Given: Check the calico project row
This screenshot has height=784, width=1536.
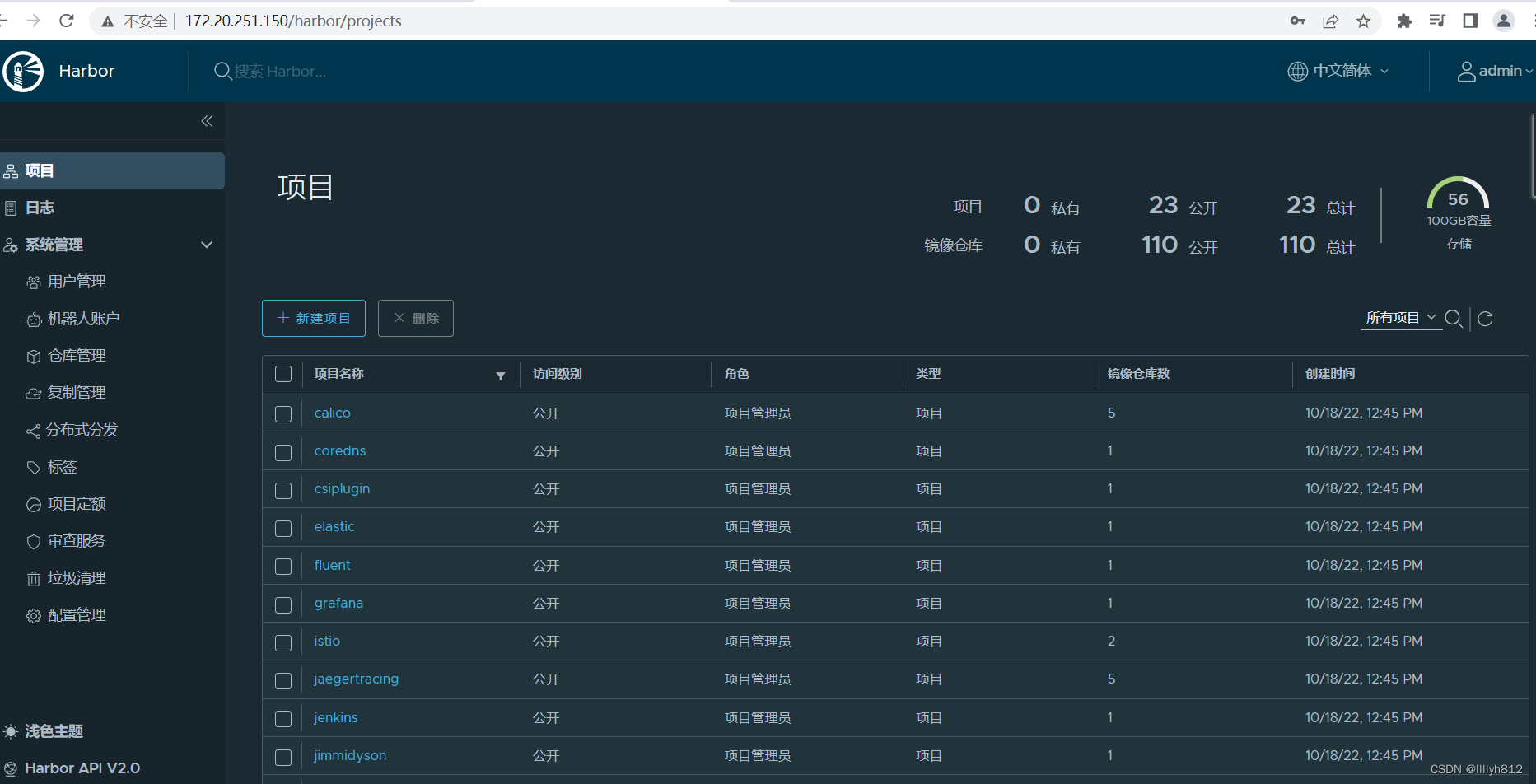Looking at the screenshot, I should coord(283,413).
